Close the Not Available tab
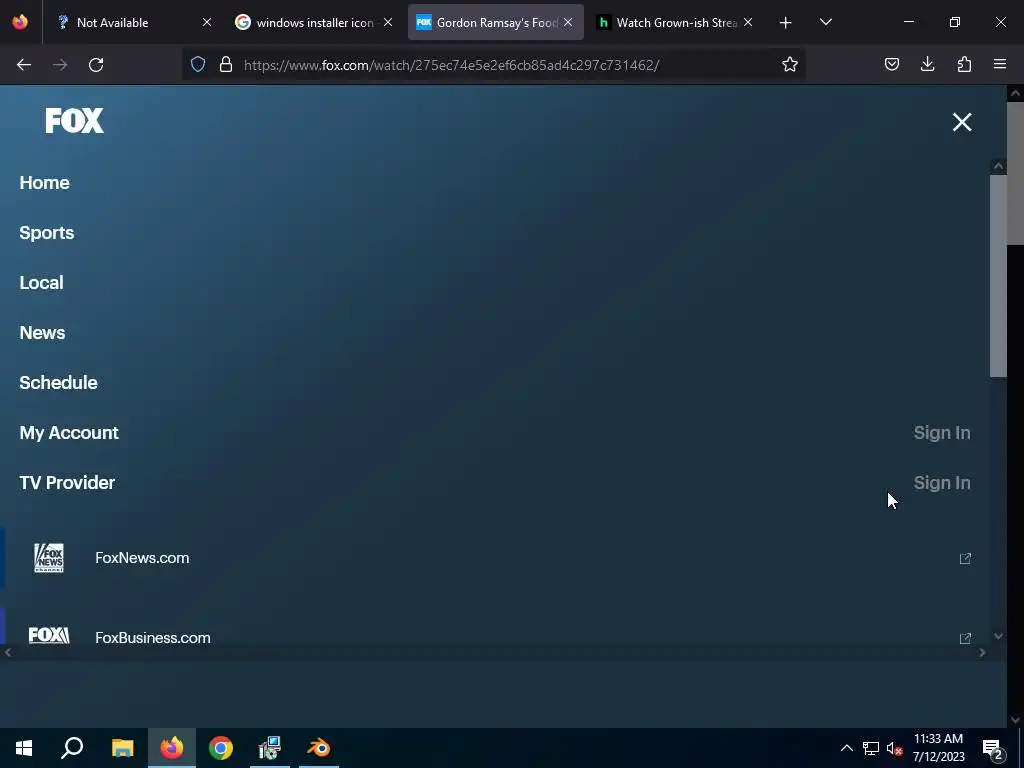1024x768 pixels. click(x=206, y=22)
